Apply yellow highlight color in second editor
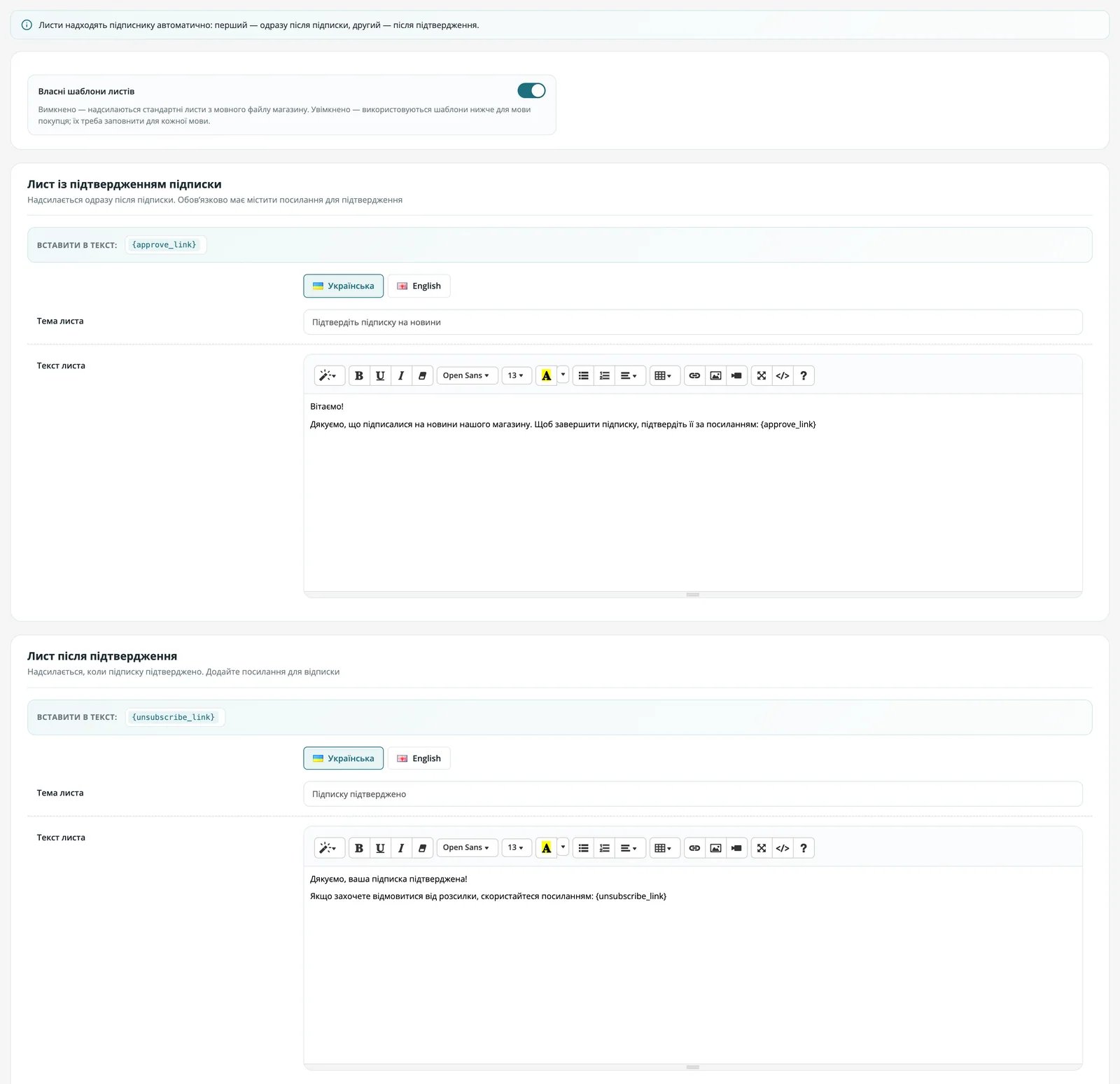 click(x=547, y=848)
